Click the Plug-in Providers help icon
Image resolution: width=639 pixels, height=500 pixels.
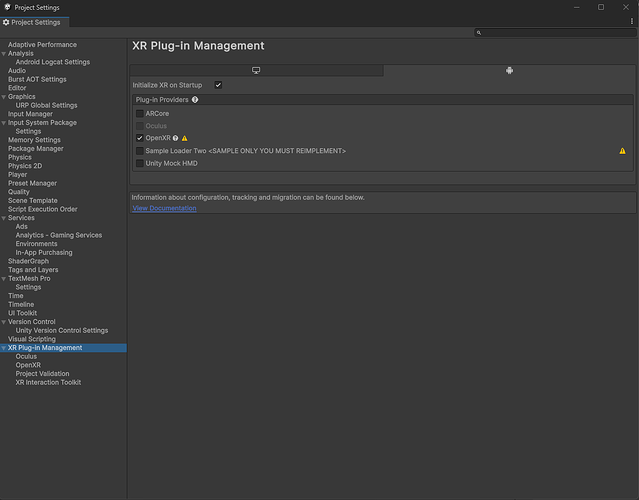tap(195, 100)
